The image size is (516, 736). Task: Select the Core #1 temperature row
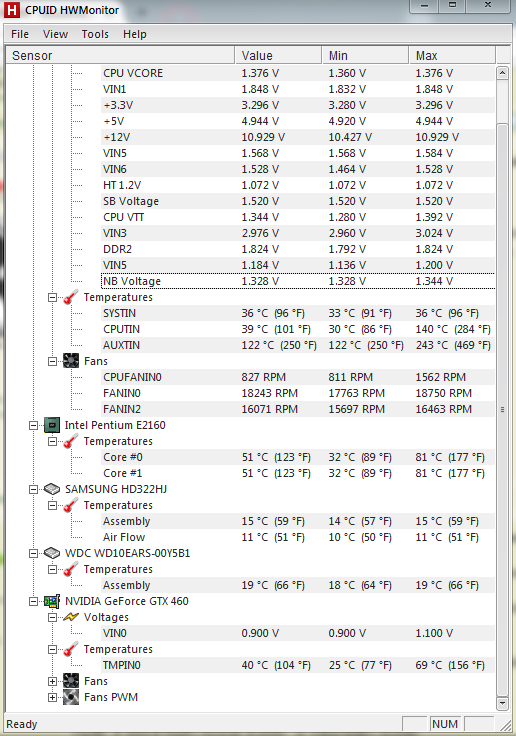coord(298,473)
